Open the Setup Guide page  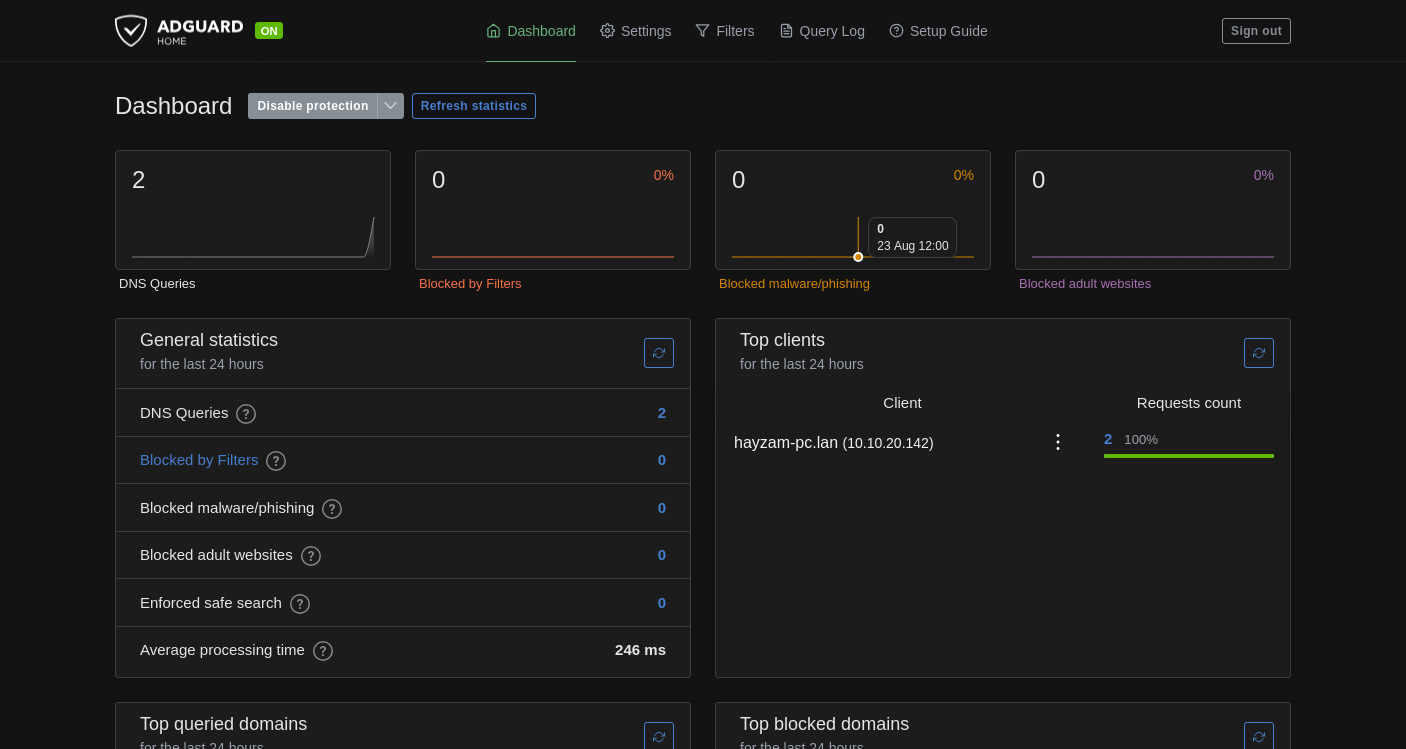(938, 31)
